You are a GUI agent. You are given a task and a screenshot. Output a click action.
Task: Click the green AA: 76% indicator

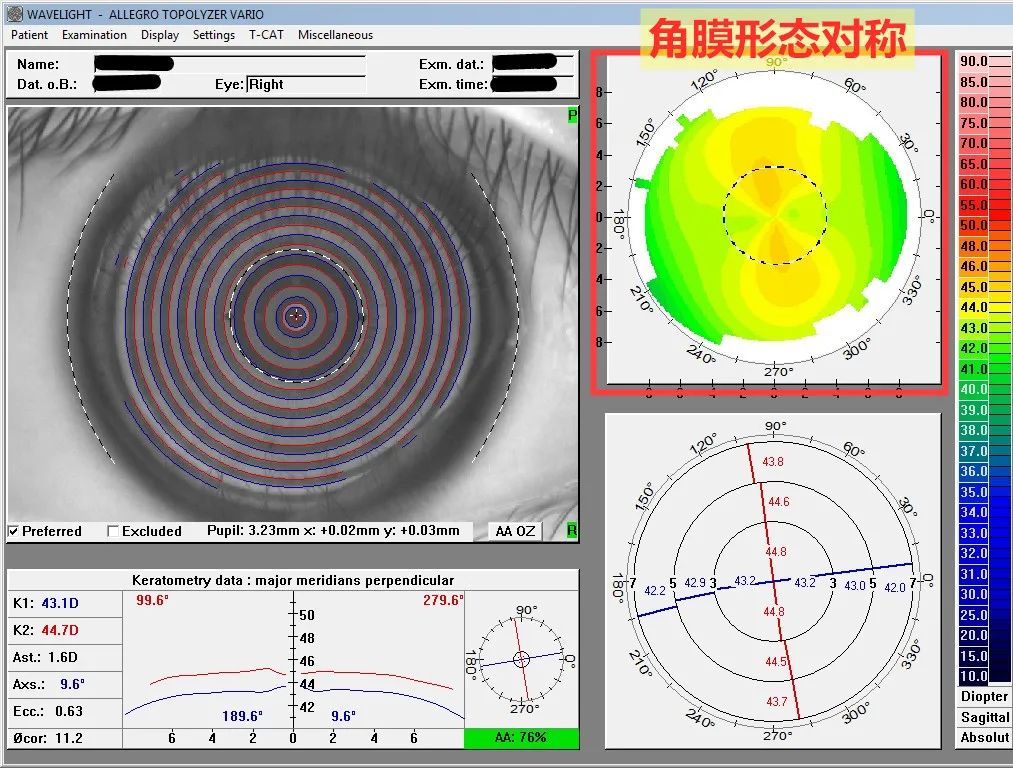(521, 738)
